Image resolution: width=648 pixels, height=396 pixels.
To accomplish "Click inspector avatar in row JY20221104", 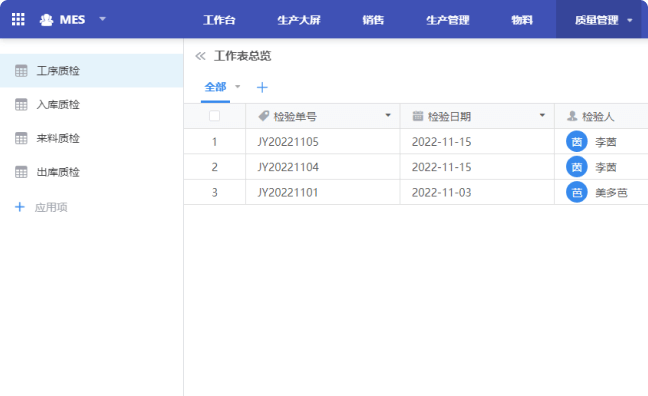I will pyautogui.click(x=577, y=167).
